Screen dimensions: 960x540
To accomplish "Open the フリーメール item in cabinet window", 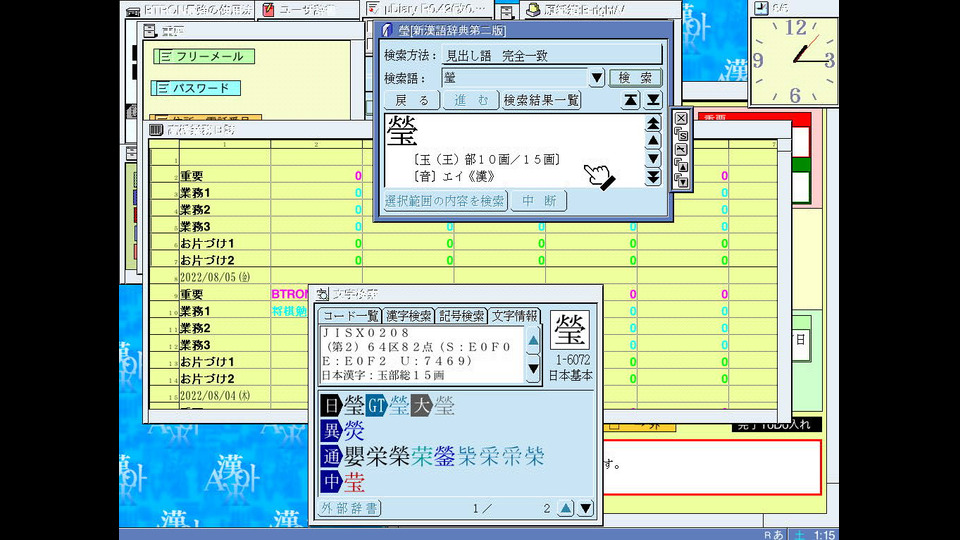I will coord(204,56).
